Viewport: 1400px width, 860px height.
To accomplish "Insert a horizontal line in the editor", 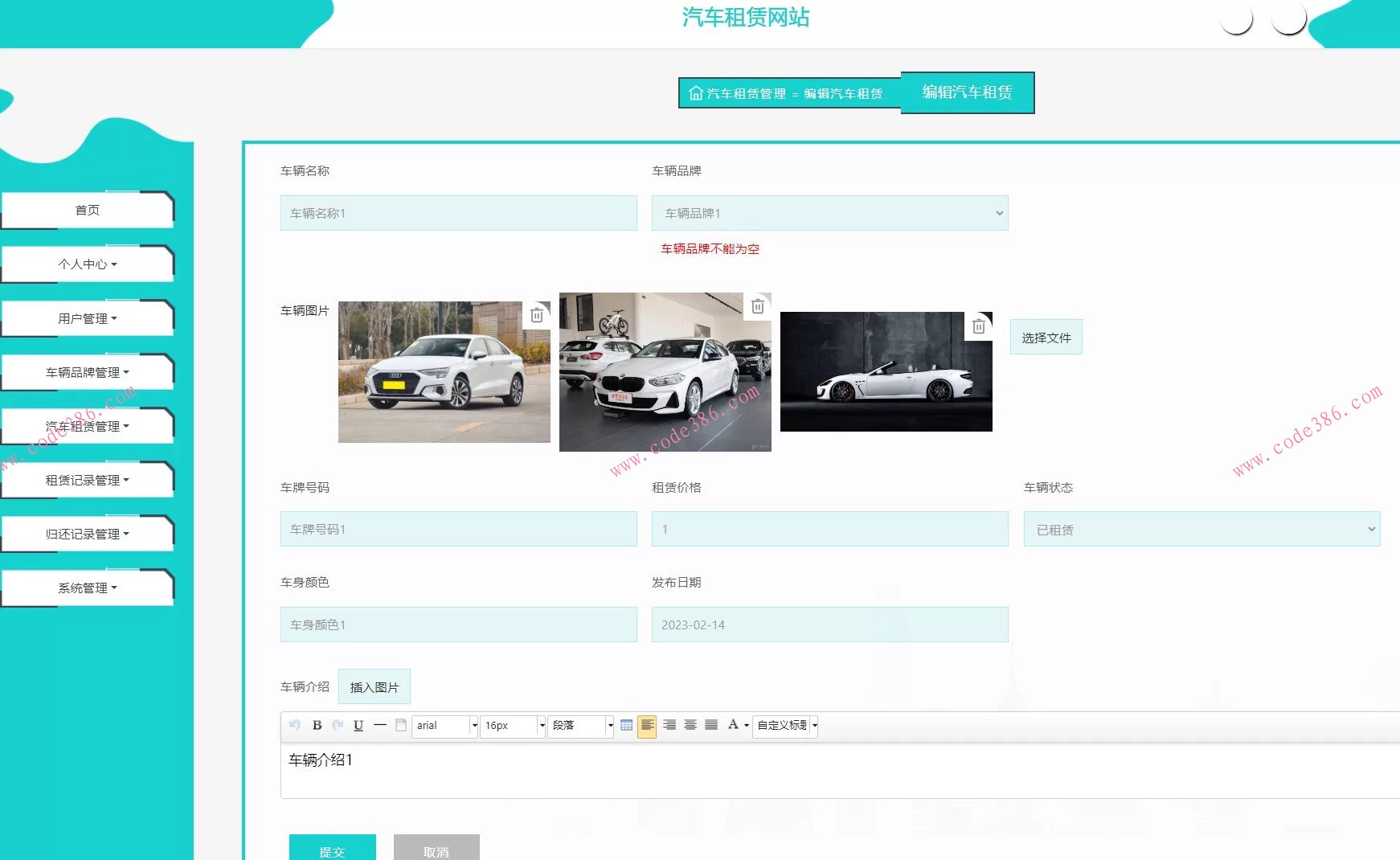I will [380, 725].
